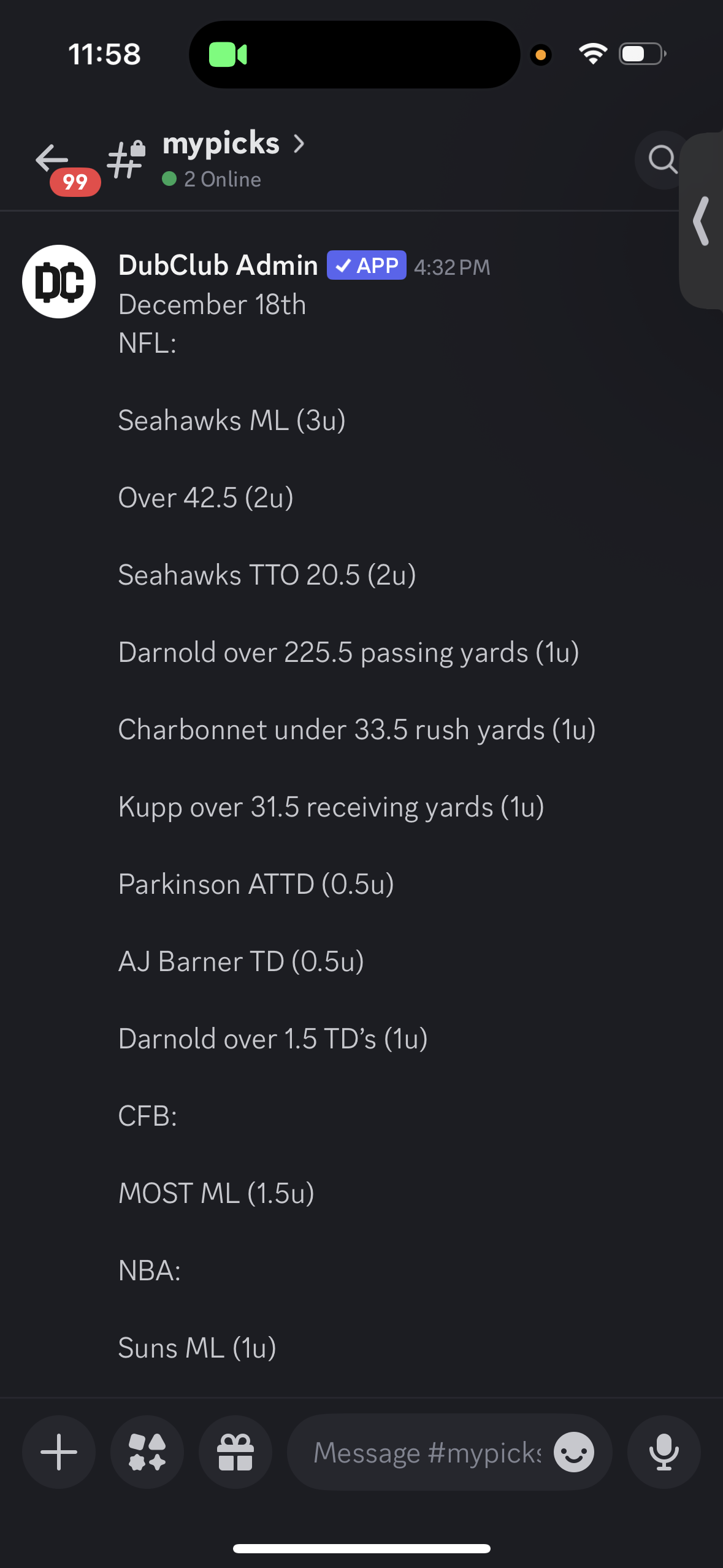Screen dimensions: 723x1568
Task: Tap the verified APP badge
Action: [366, 265]
